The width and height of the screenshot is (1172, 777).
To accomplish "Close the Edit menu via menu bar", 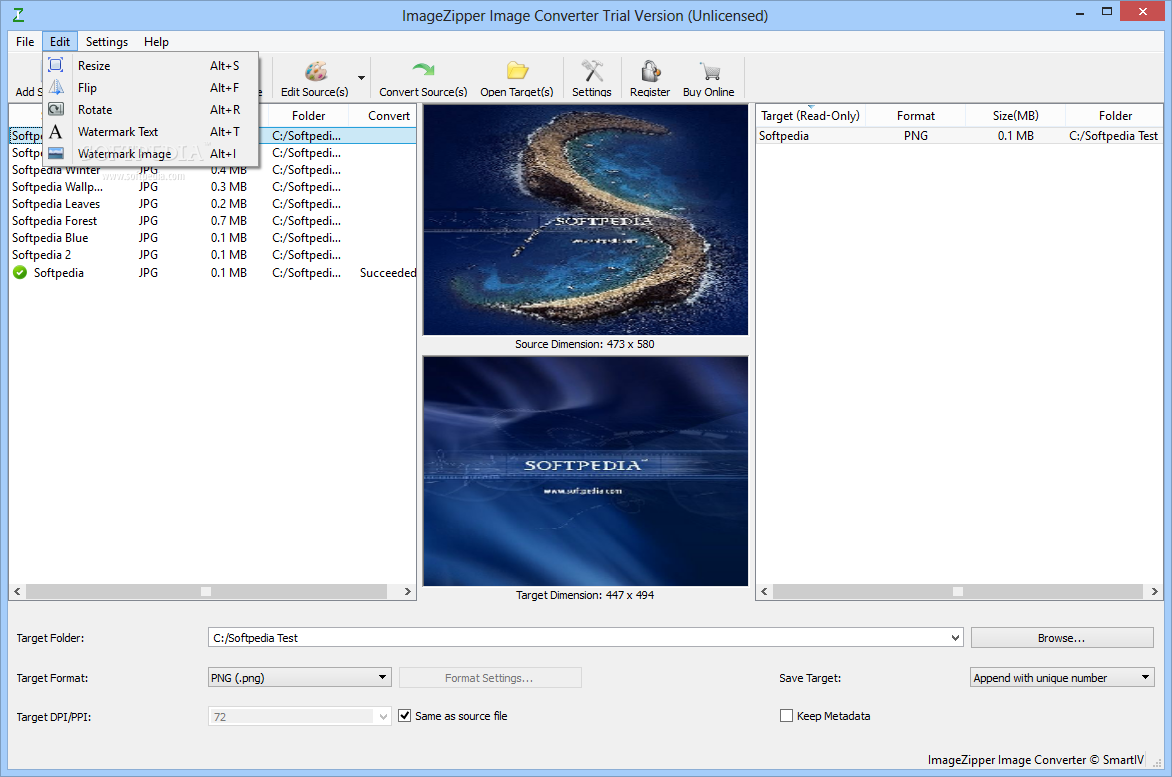I will [60, 42].
